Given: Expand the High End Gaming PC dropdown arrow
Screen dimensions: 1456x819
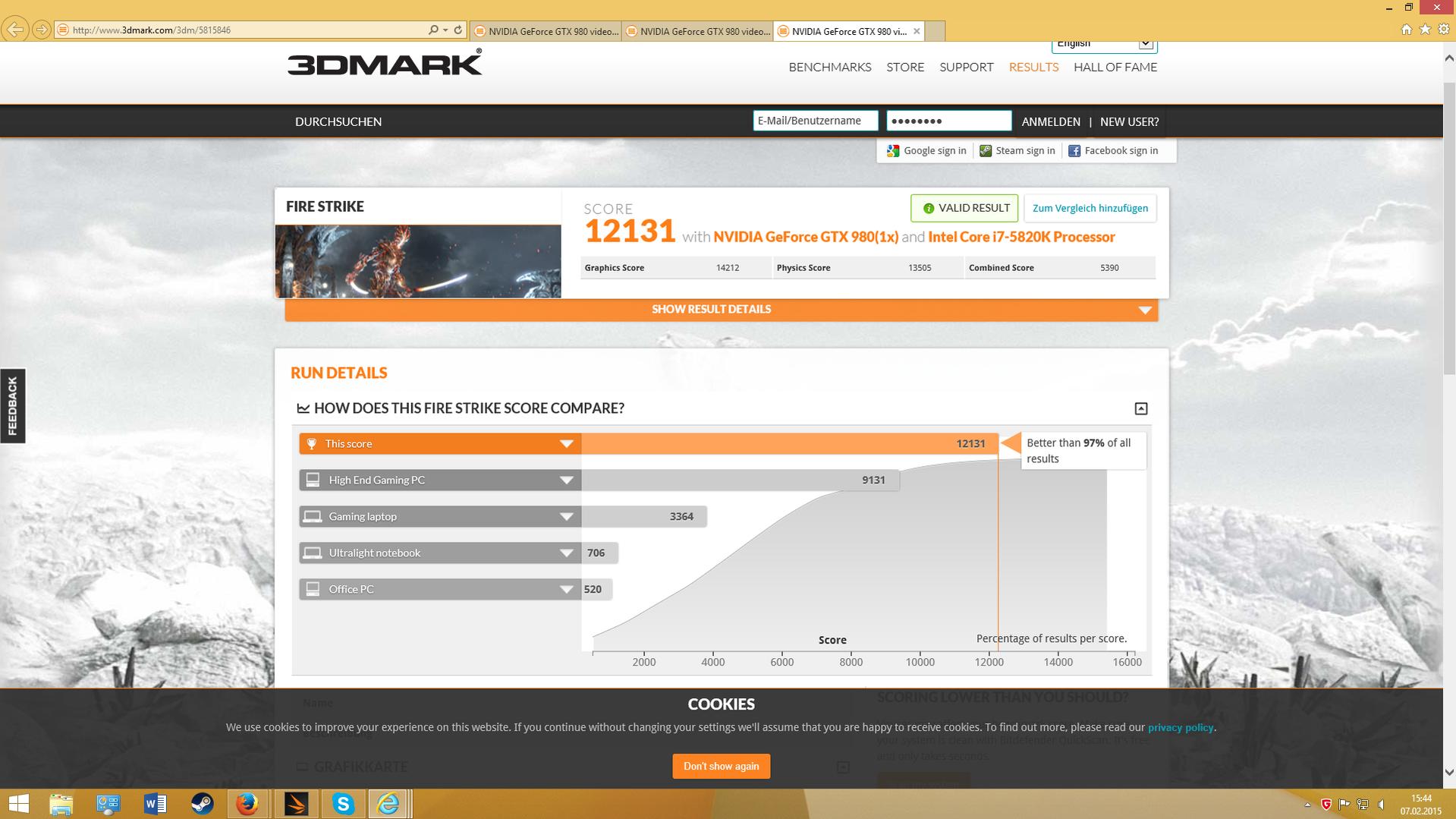Looking at the screenshot, I should pos(566,480).
